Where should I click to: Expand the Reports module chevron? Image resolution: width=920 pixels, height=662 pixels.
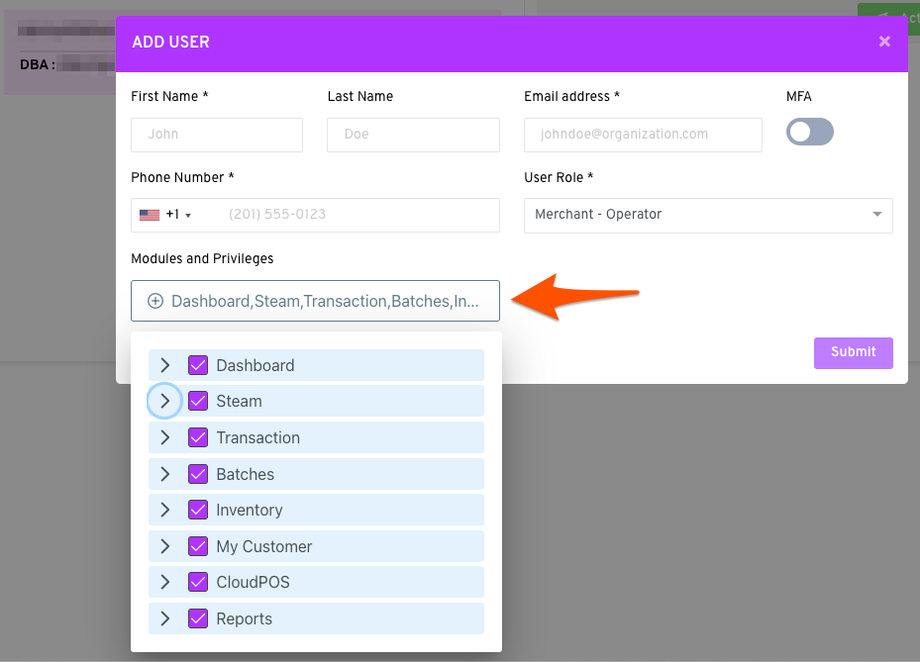[x=166, y=618]
